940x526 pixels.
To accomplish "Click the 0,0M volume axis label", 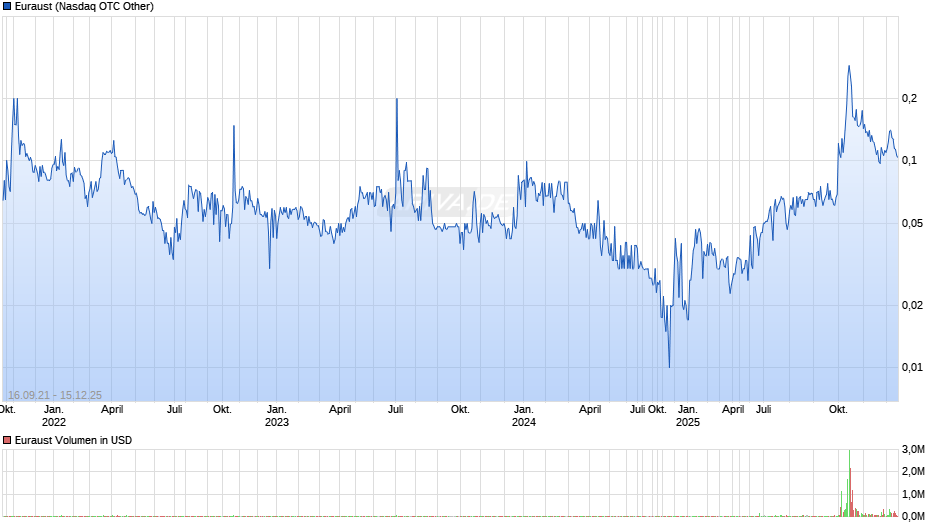I will point(913,516).
